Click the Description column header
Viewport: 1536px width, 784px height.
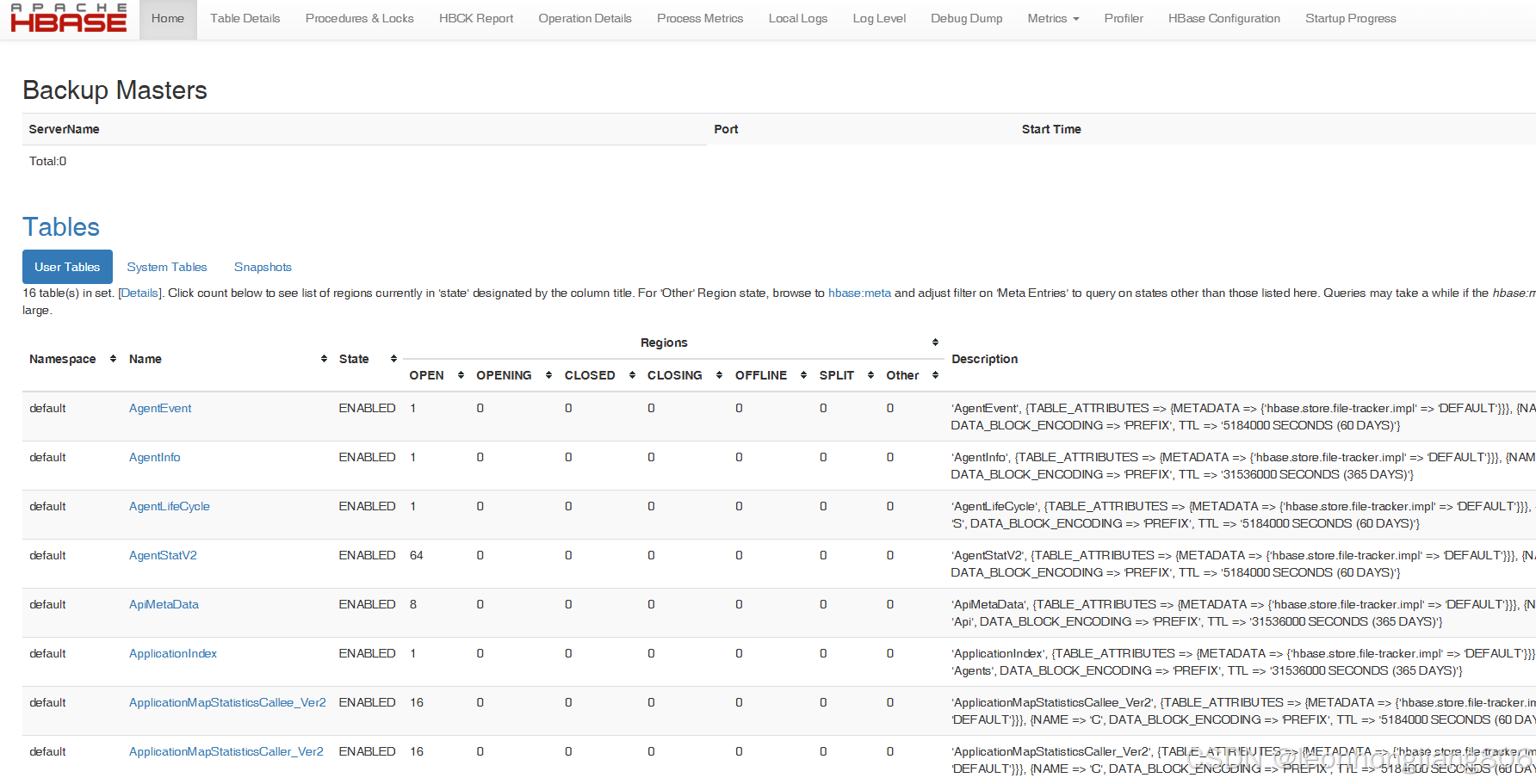point(985,359)
